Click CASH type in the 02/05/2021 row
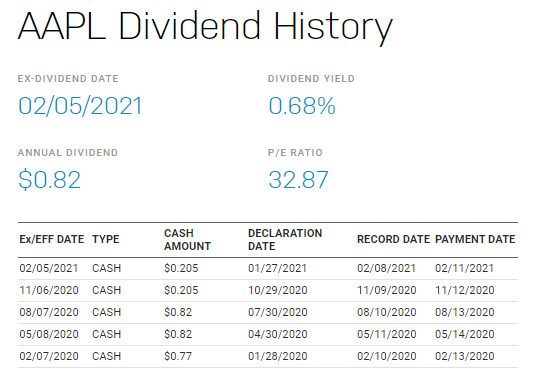Image resolution: width=547 pixels, height=369 pixels. 106,268
